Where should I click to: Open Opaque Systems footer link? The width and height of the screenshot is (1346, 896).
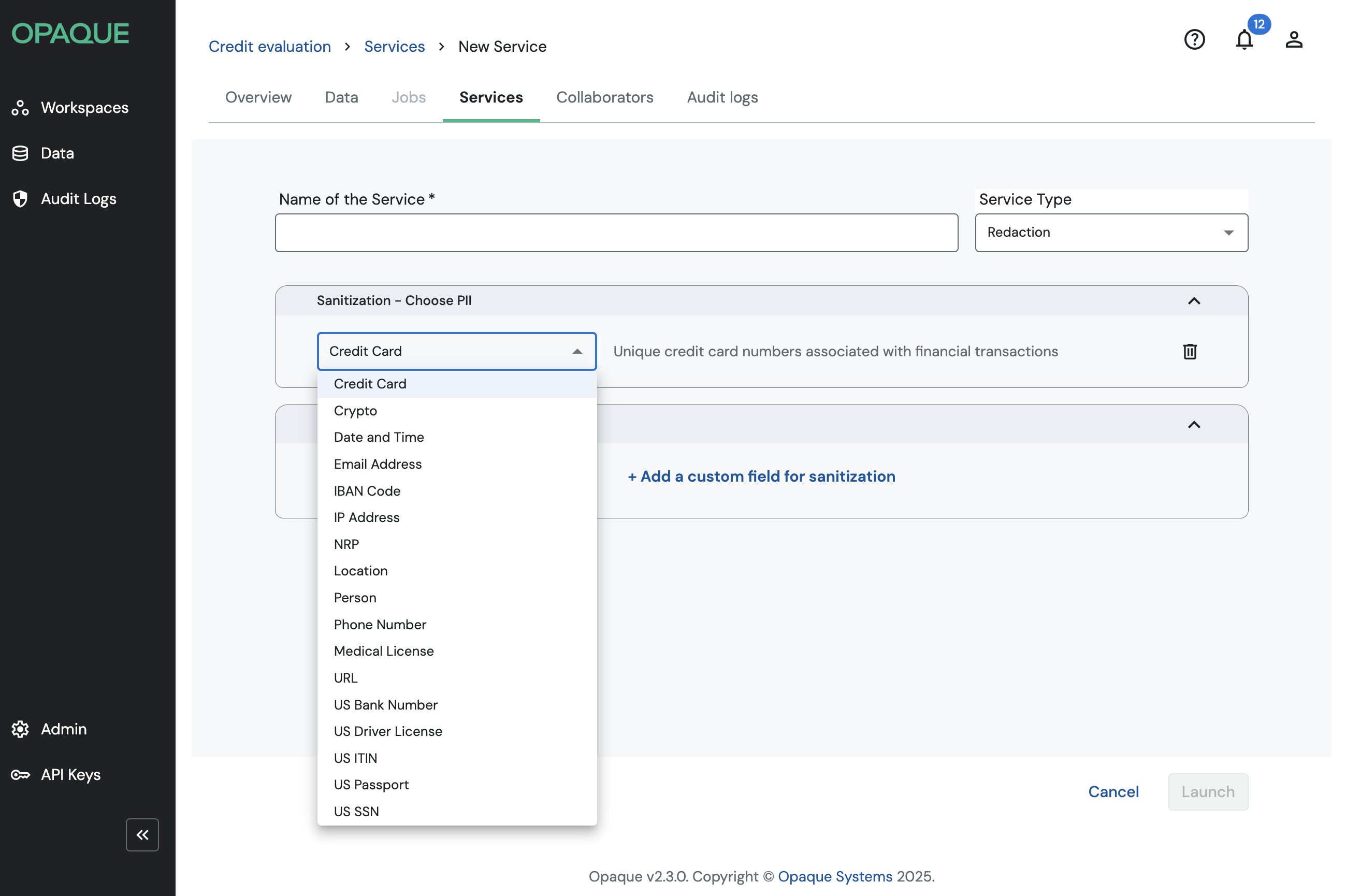point(835,876)
